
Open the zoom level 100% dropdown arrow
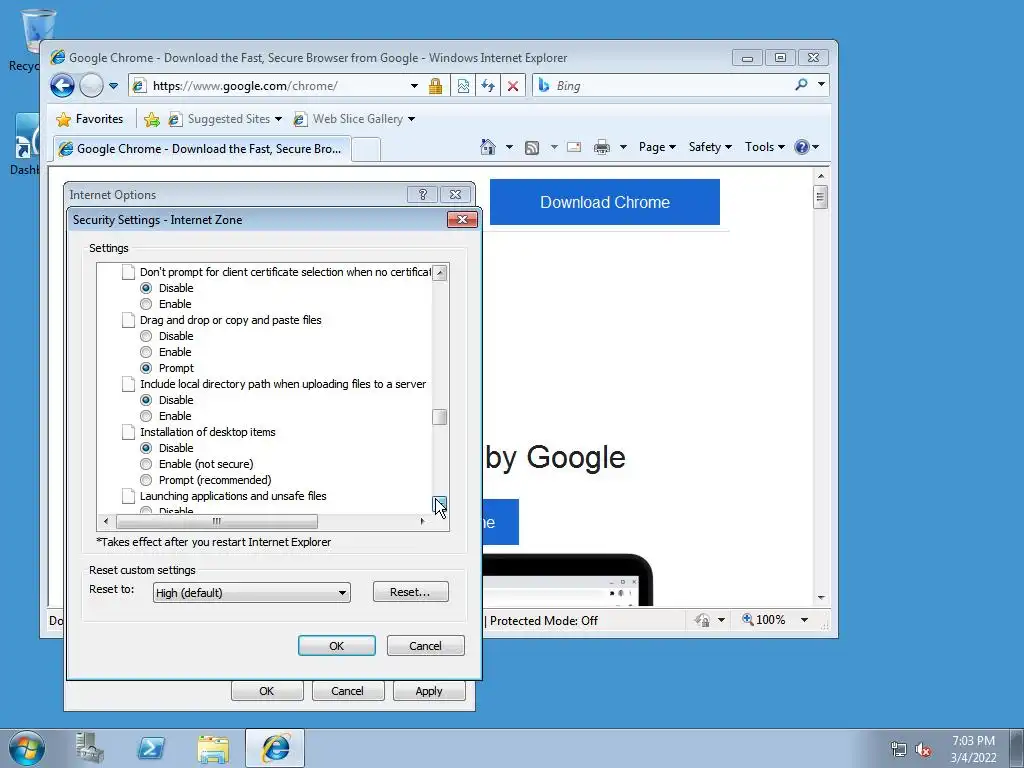[x=805, y=620]
